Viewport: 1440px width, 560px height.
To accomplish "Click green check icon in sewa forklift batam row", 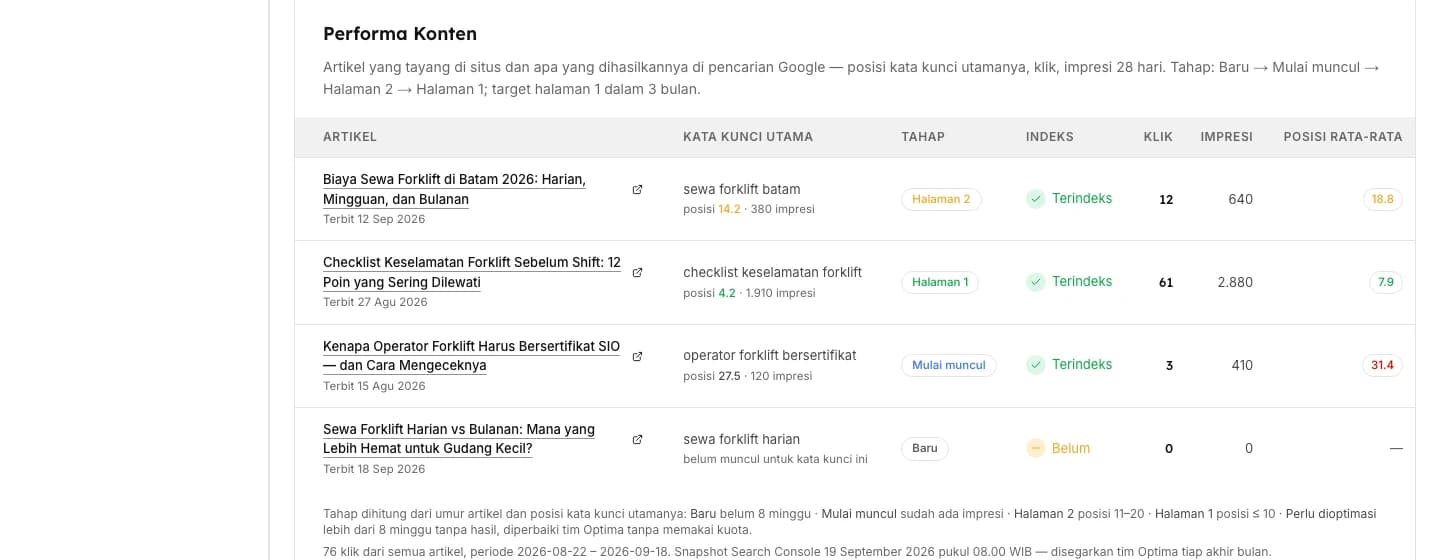I will [1036, 199].
